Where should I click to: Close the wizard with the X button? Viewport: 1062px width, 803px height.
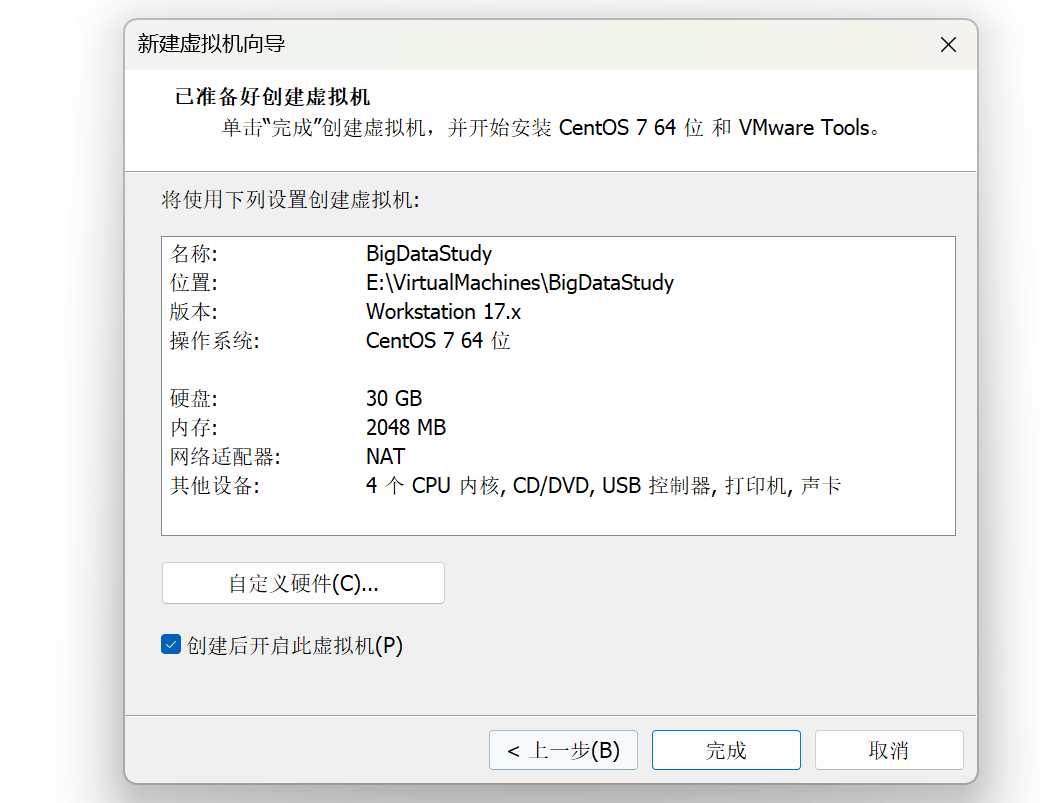point(948,44)
